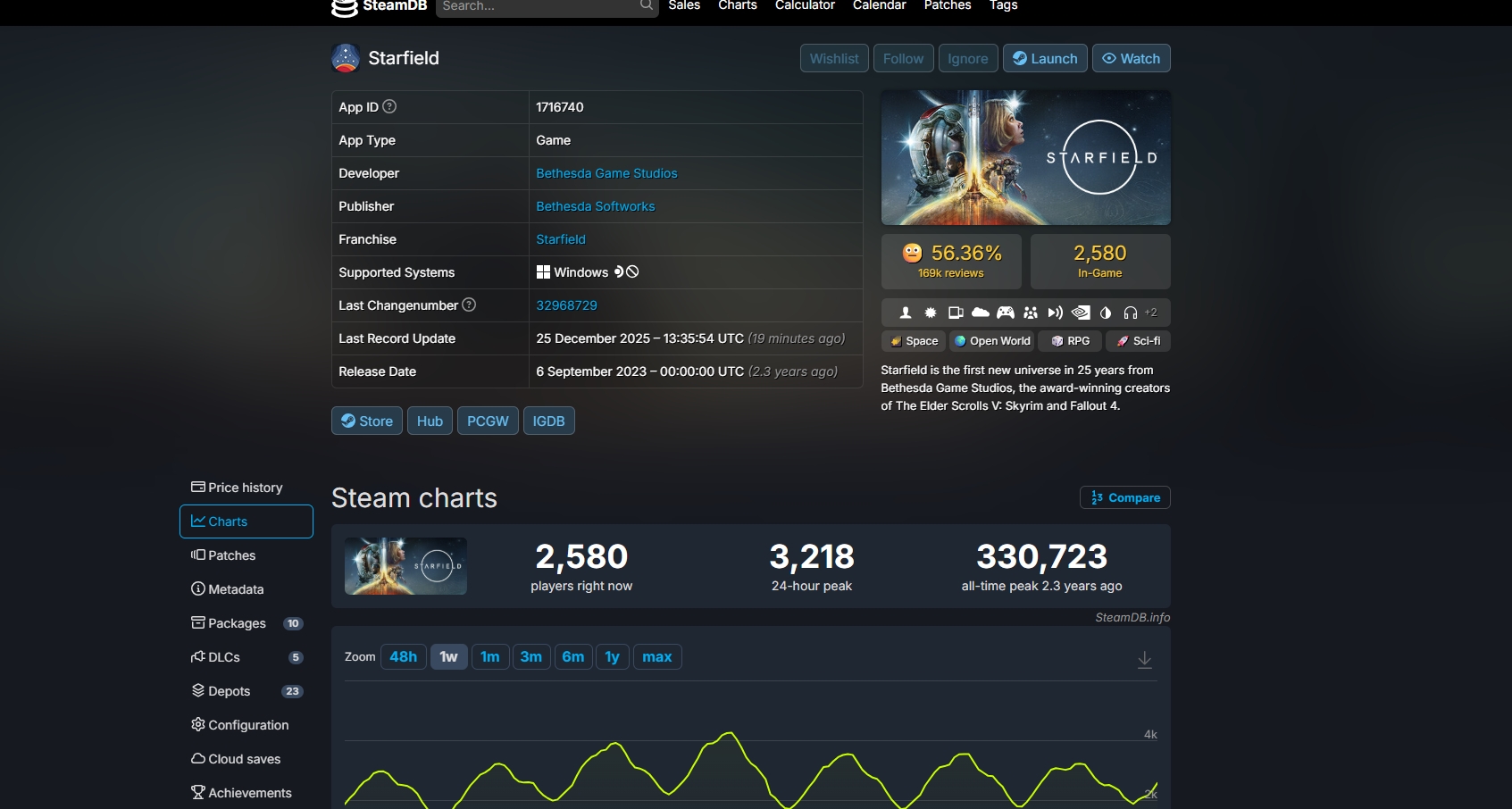This screenshot has height=809, width=1512.
Task: Open the Charts header menu item
Action: point(738,5)
